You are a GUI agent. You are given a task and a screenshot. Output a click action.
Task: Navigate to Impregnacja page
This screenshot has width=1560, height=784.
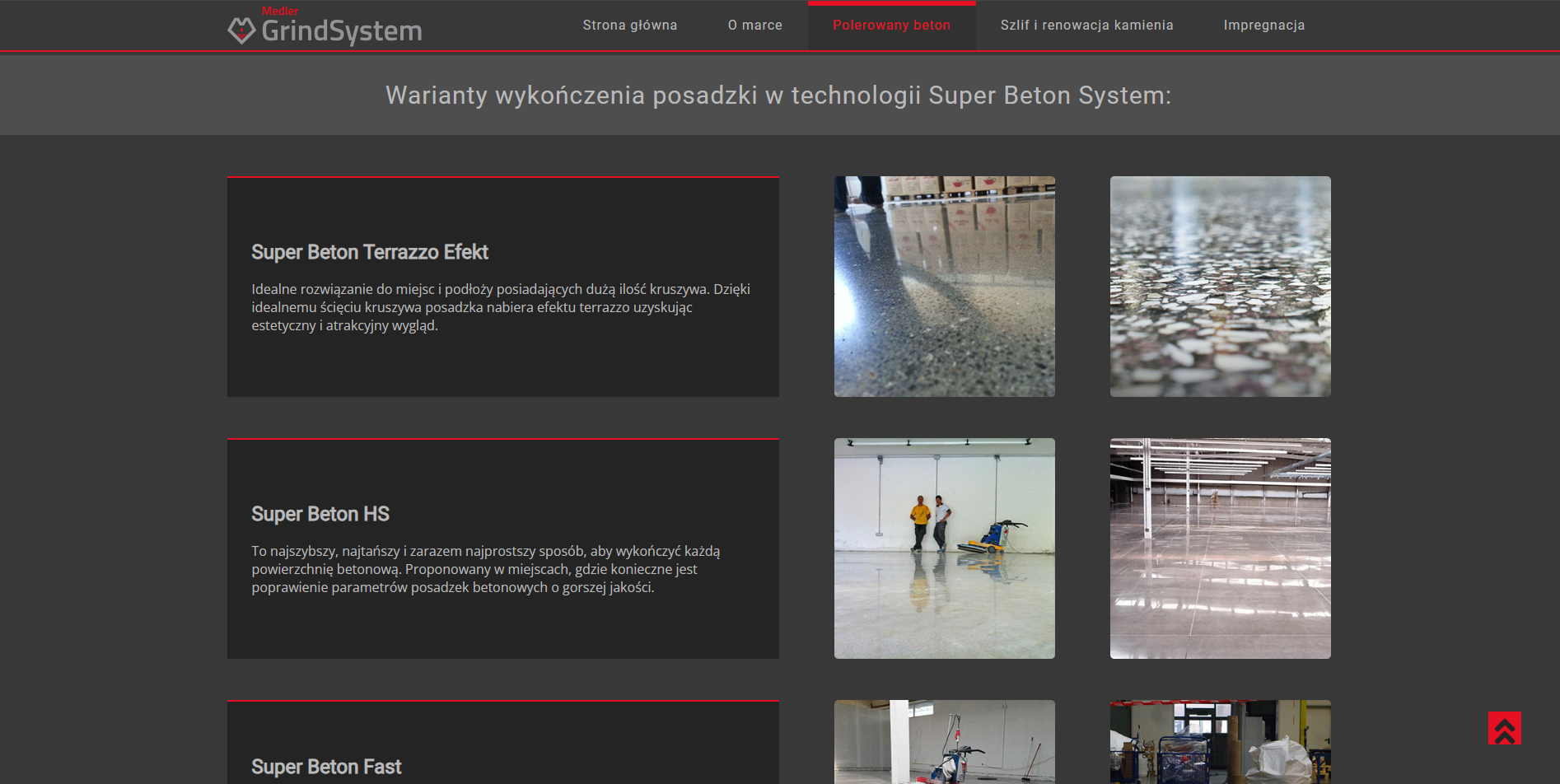(1263, 26)
